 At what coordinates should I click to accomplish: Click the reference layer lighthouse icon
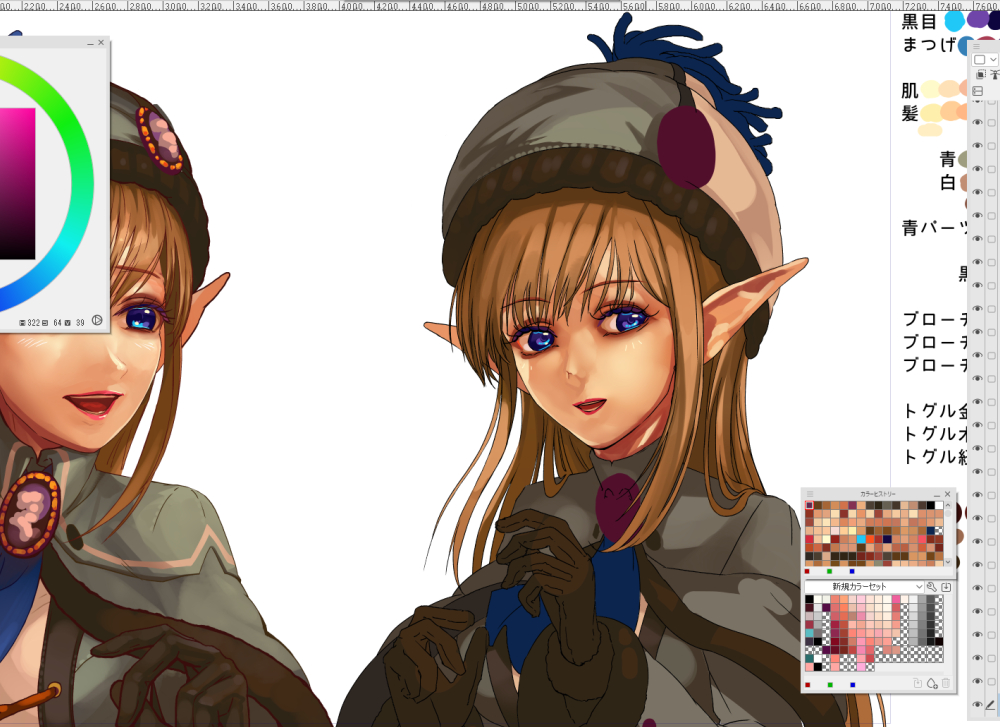(x=995, y=75)
